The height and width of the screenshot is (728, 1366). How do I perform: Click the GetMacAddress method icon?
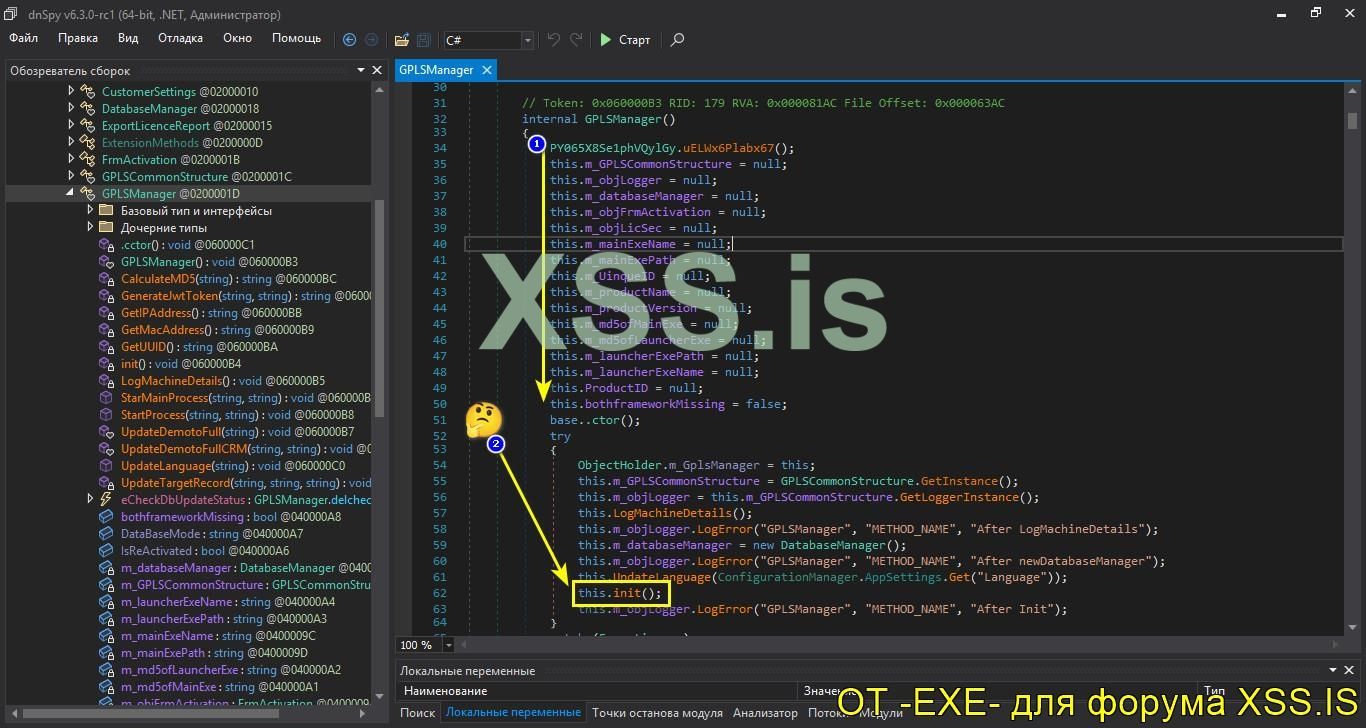tap(106, 330)
